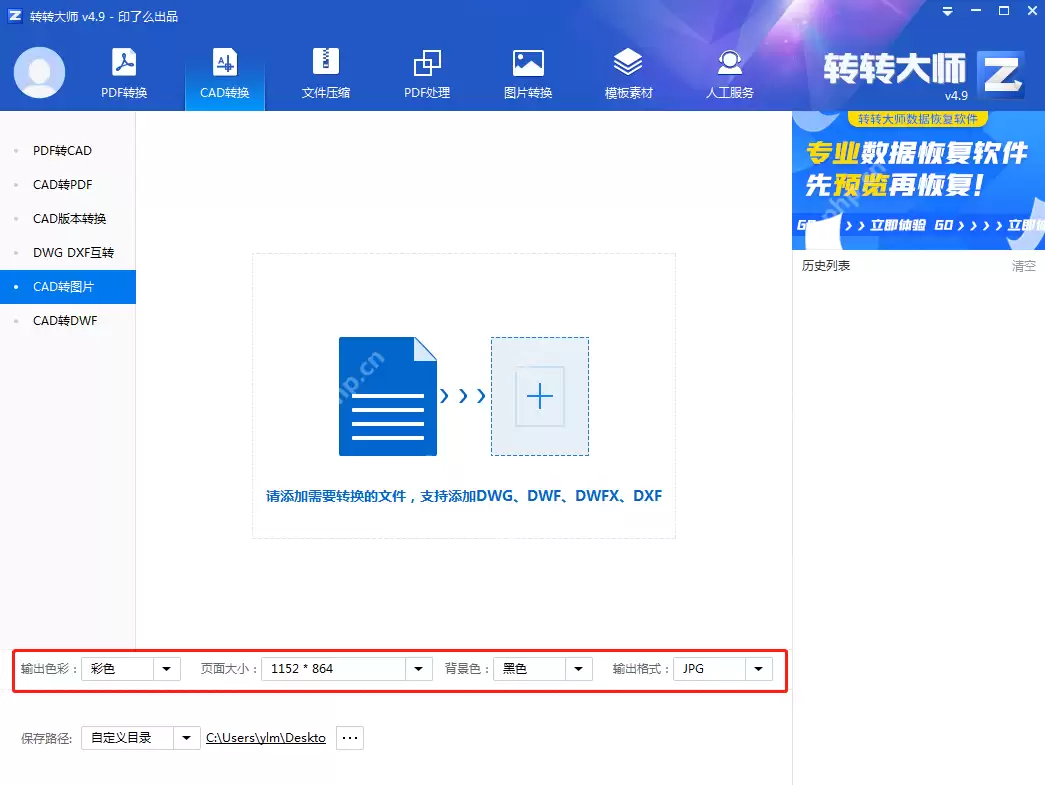Expand the 保存路径 directory dropdown

click(187, 737)
